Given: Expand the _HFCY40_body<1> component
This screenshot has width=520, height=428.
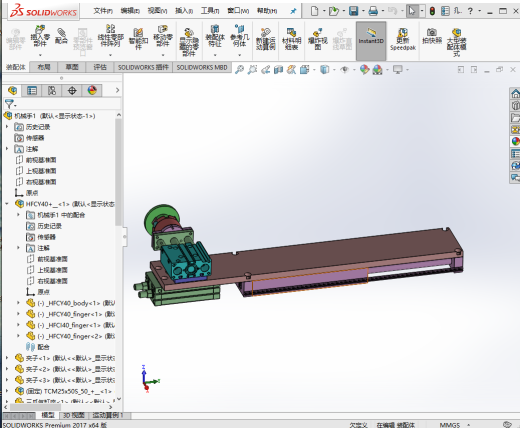Looking at the screenshot, I should [18, 303].
